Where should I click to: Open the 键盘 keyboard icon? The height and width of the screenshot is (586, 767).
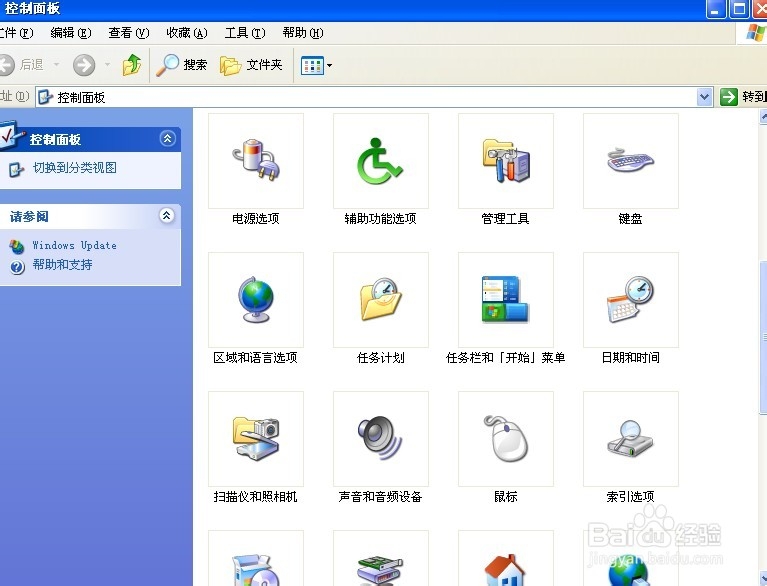[x=631, y=161]
